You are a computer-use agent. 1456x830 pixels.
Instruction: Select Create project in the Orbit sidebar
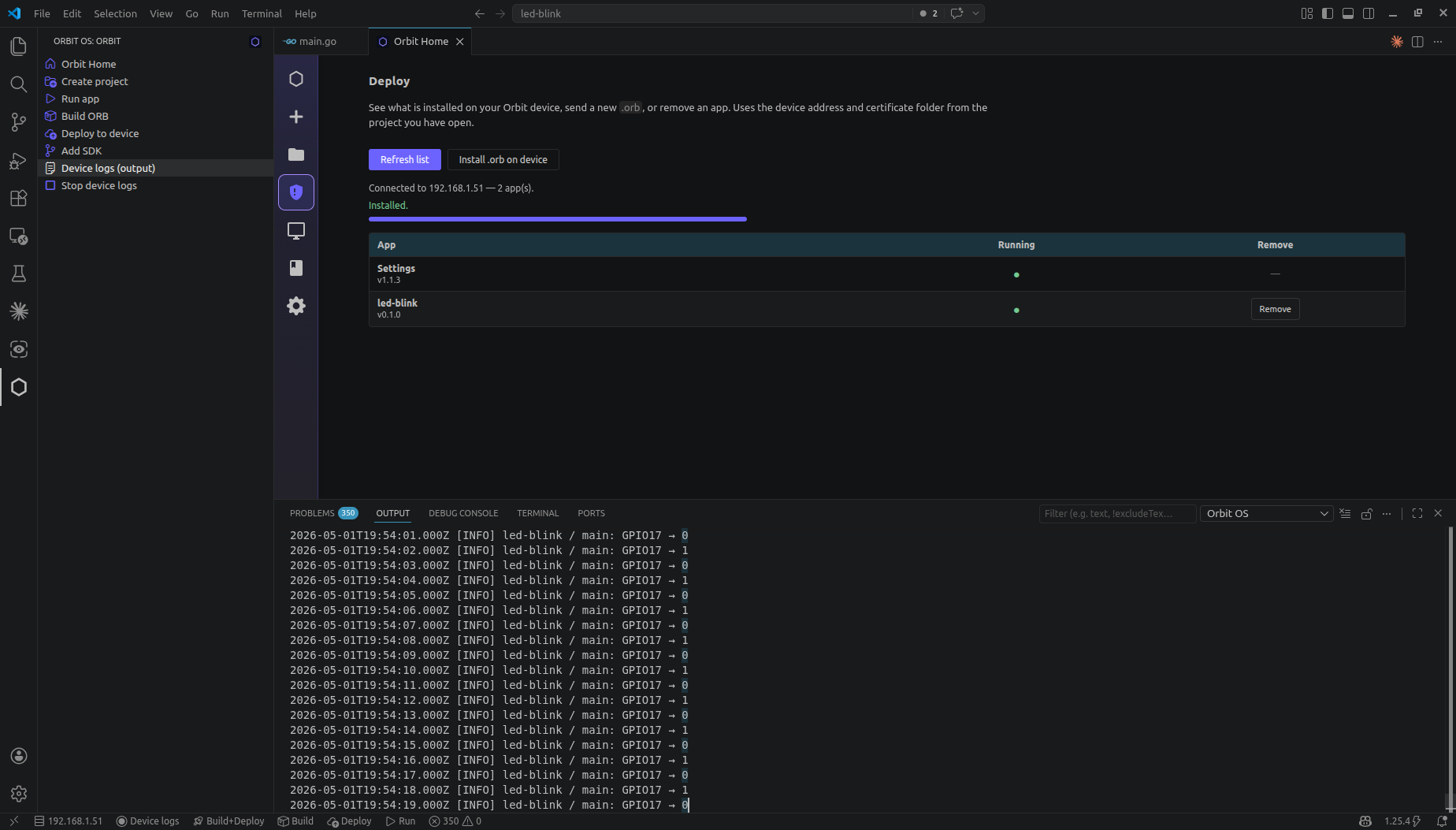point(155,81)
